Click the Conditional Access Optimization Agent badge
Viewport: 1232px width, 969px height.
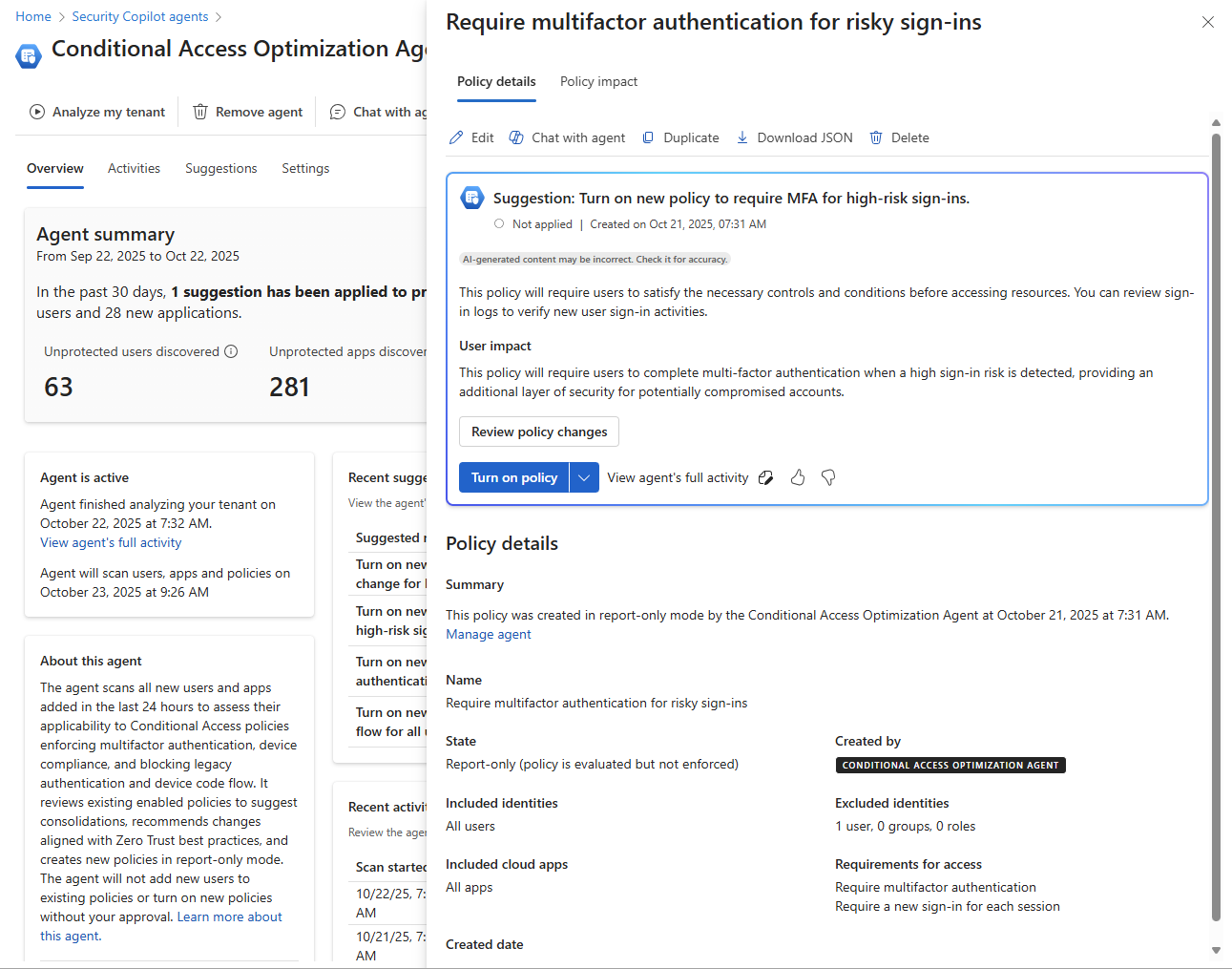pyautogui.click(x=950, y=765)
